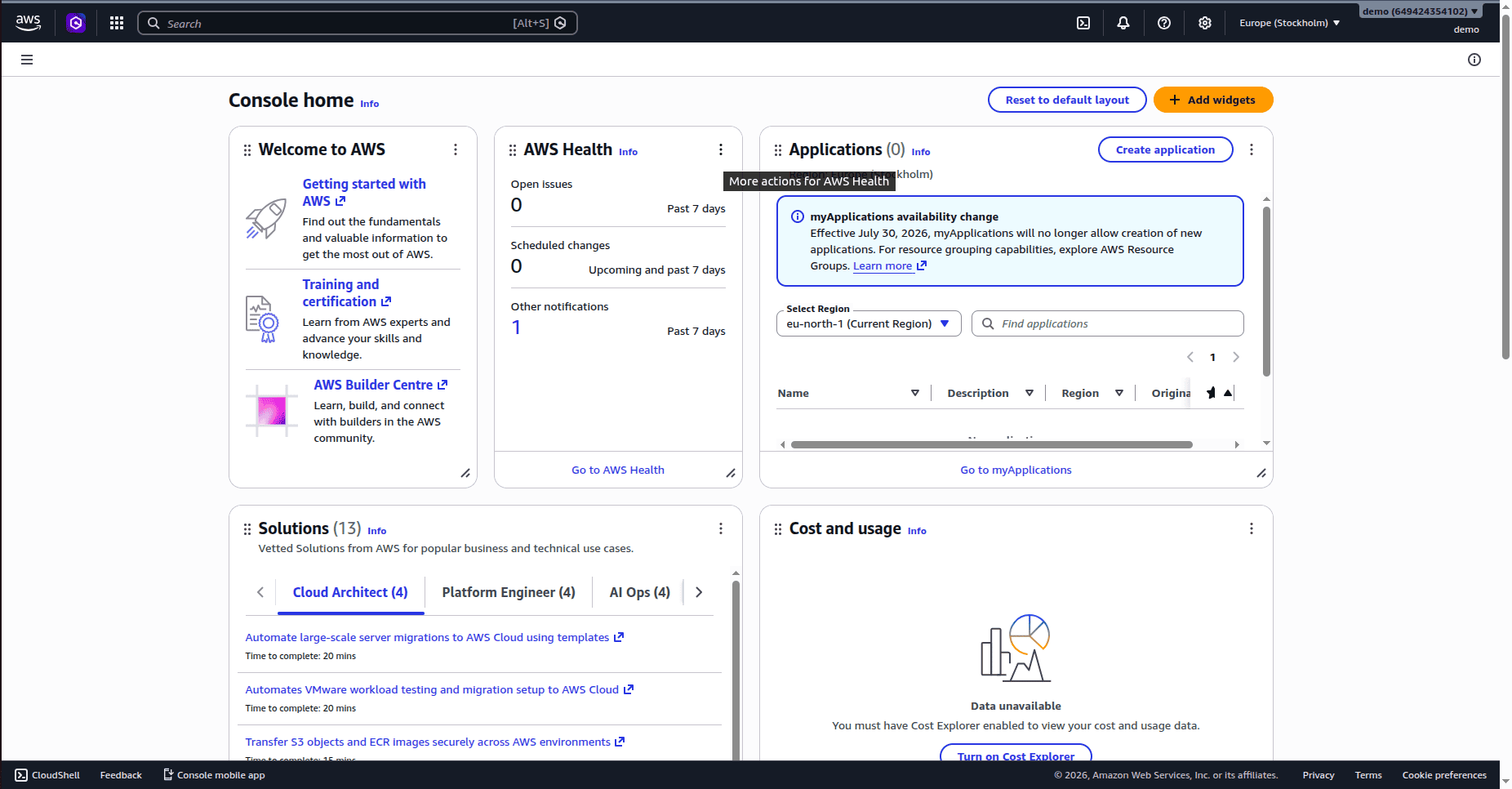Open the demo account menu dropdown

tap(1420, 11)
